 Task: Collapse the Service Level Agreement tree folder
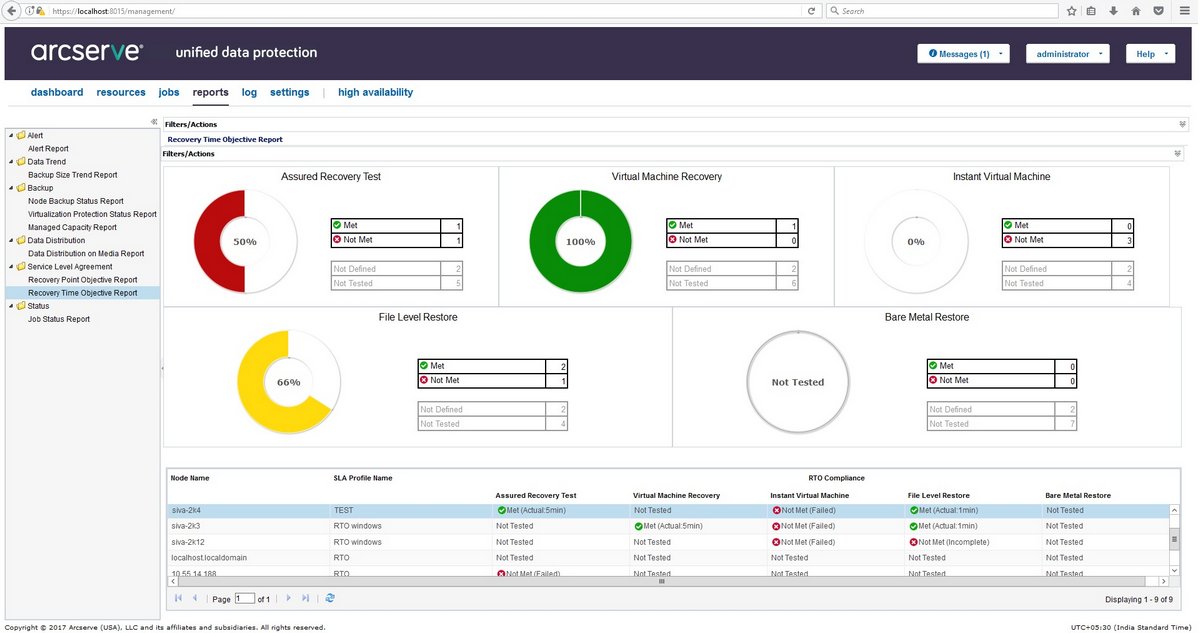pyautogui.click(x=10, y=267)
